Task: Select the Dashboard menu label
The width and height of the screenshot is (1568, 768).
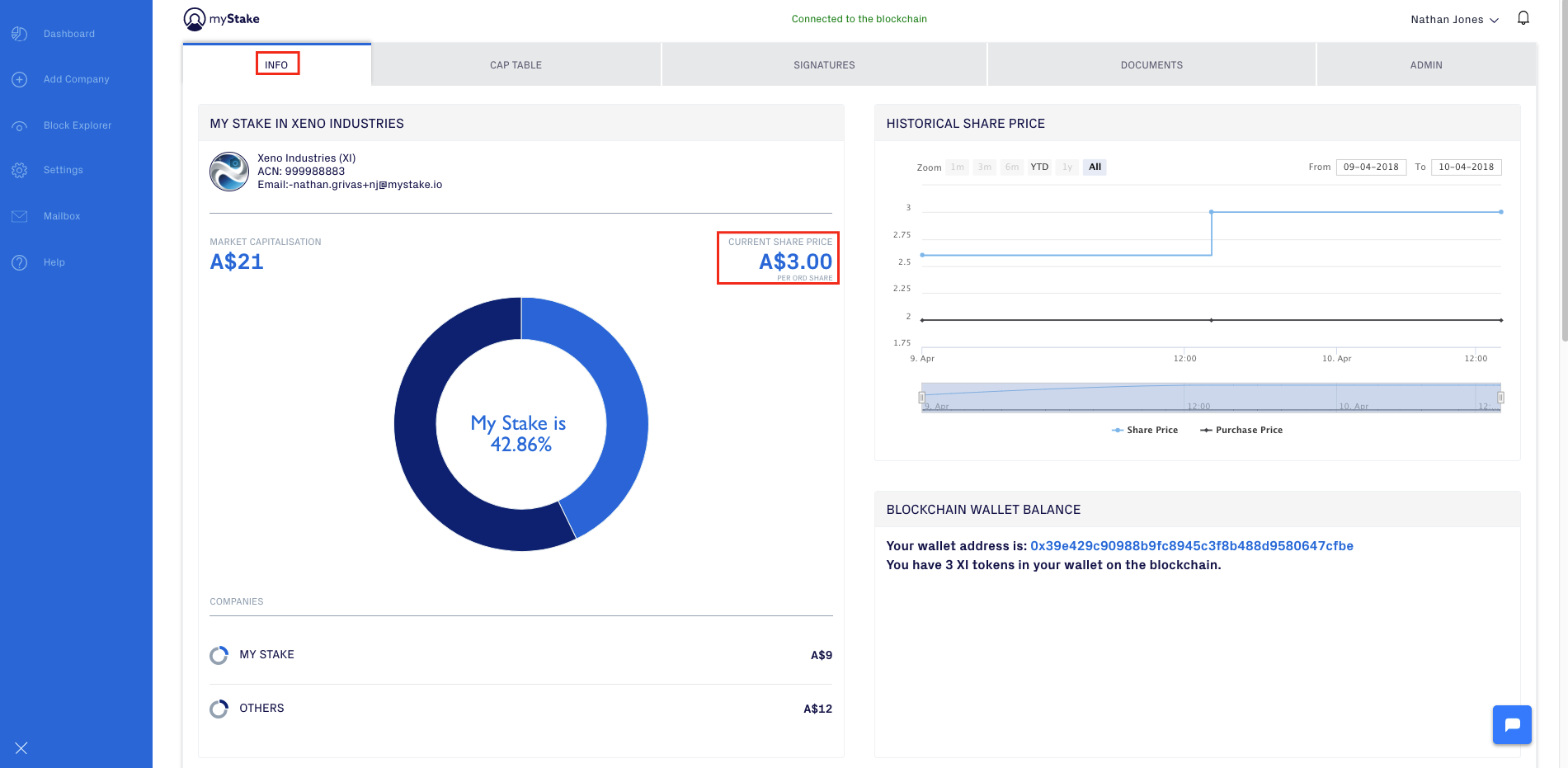Action: click(69, 34)
